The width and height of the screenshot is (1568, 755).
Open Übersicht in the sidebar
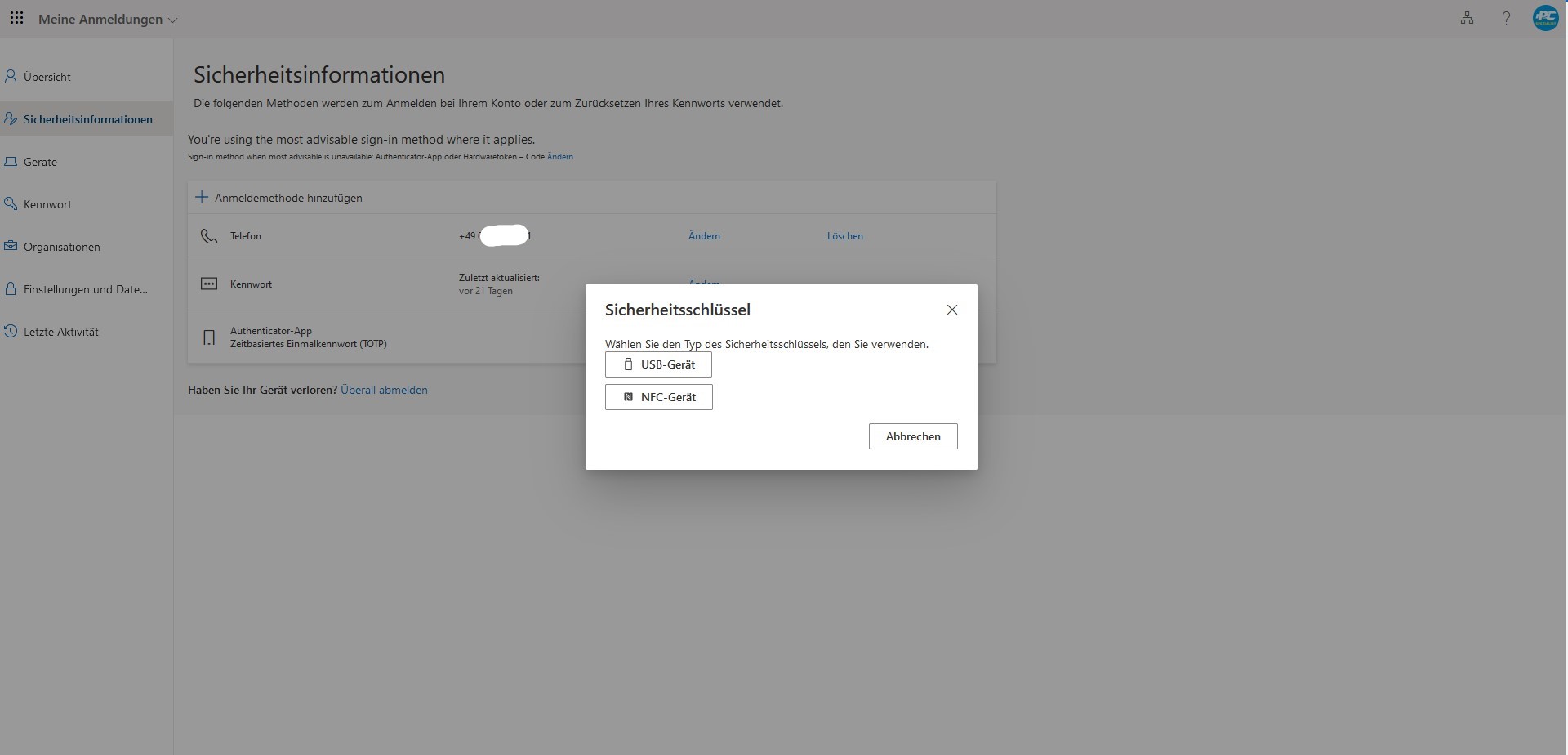(x=47, y=77)
